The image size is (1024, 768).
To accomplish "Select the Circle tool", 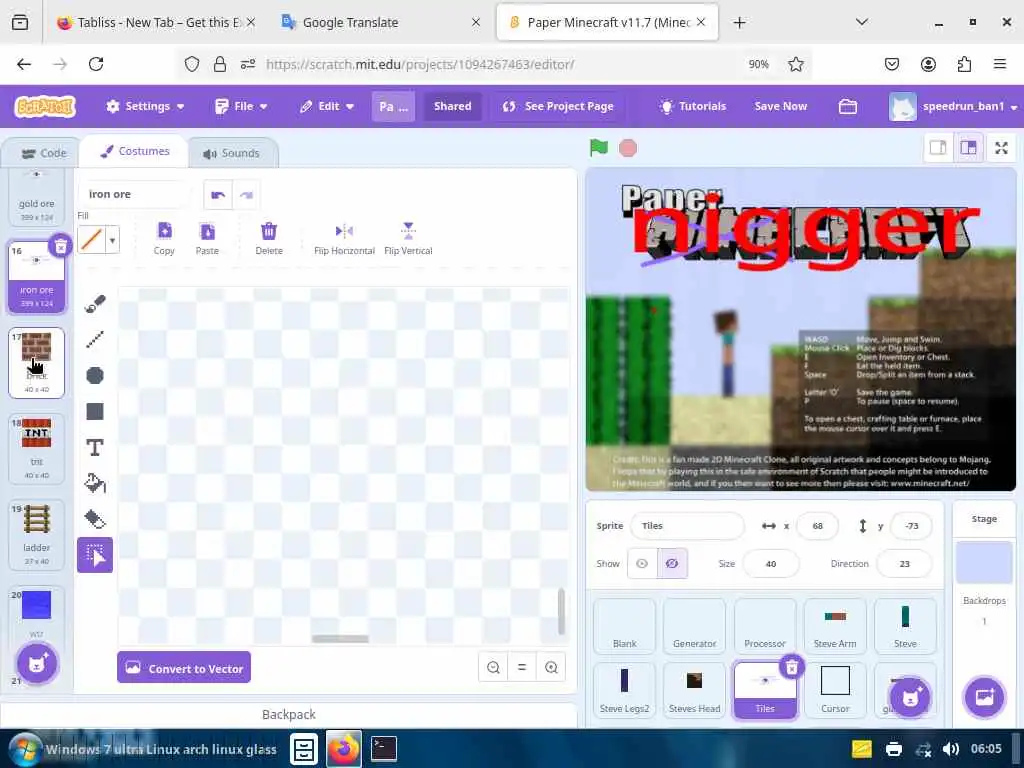I will point(95,376).
